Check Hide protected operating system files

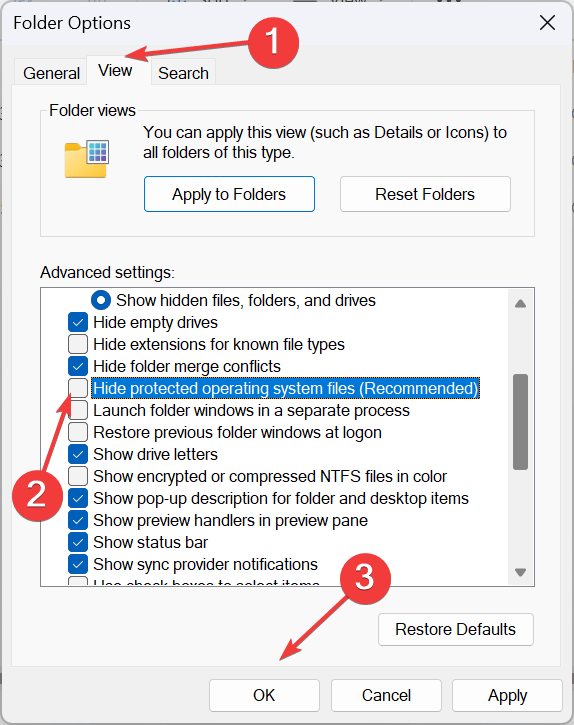[78, 388]
